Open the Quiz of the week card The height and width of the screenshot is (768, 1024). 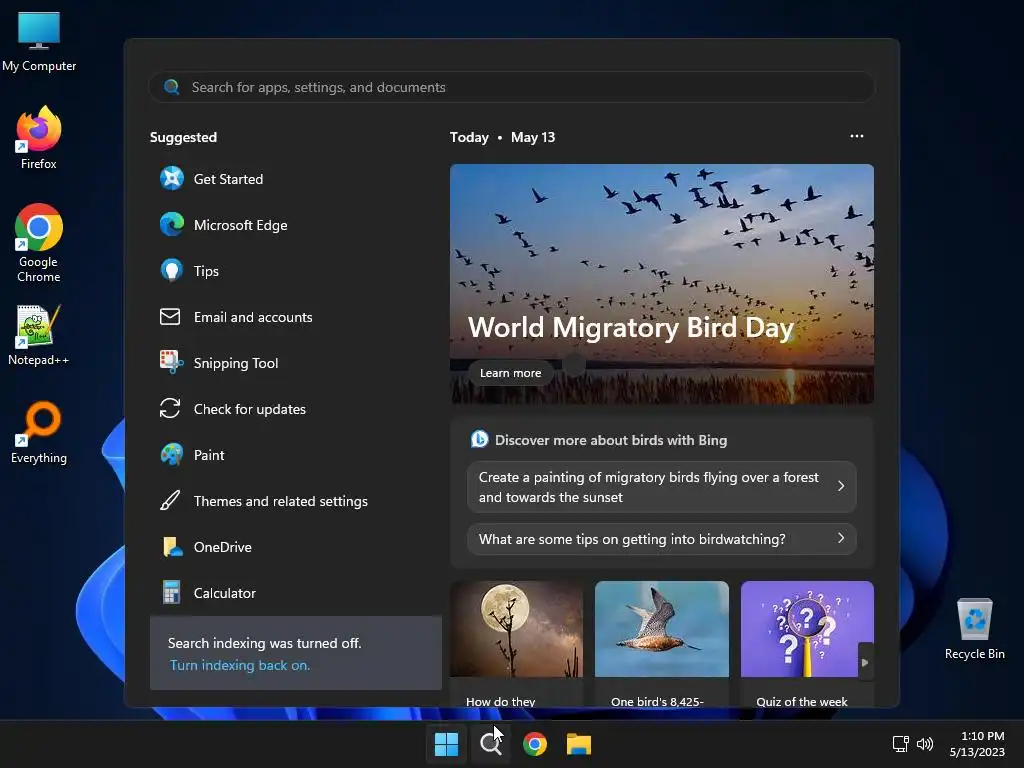(807, 643)
